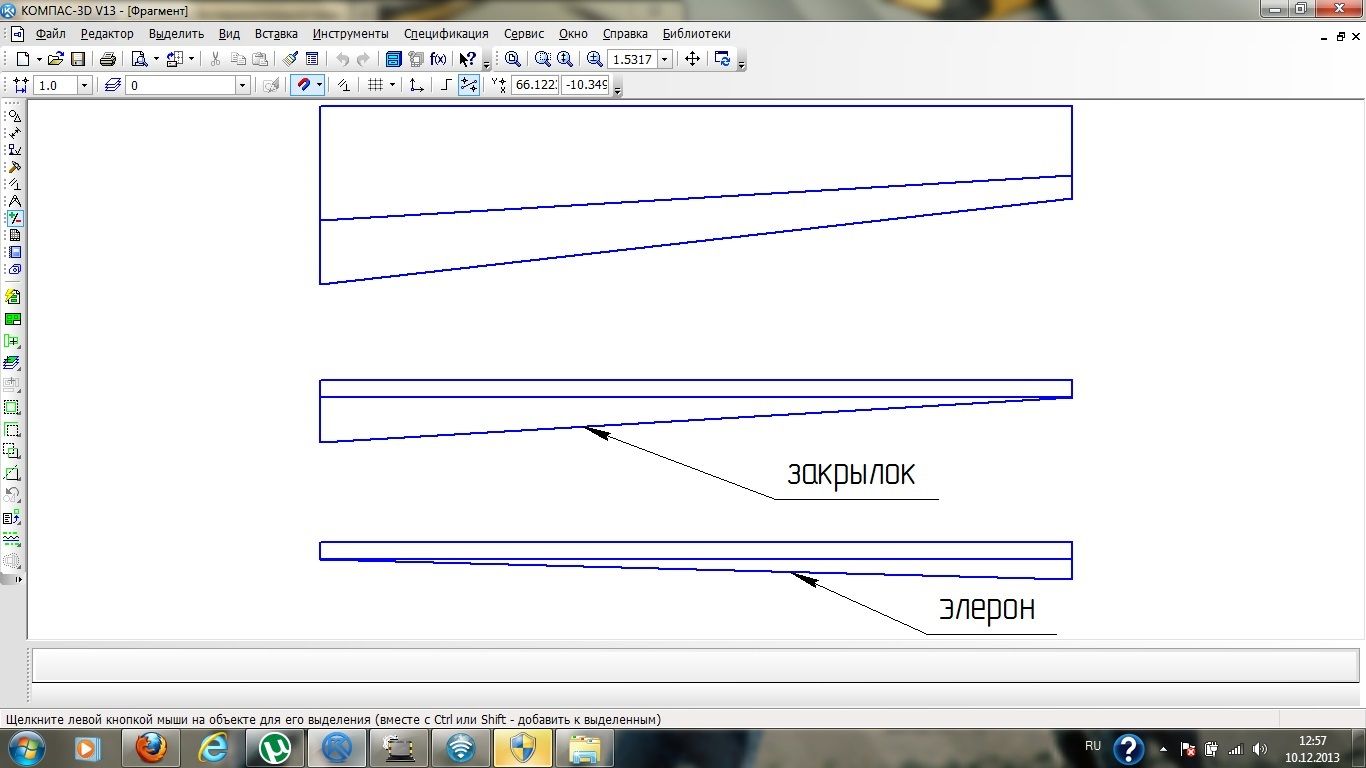Click the Save document icon
1366x768 pixels.
[77, 59]
